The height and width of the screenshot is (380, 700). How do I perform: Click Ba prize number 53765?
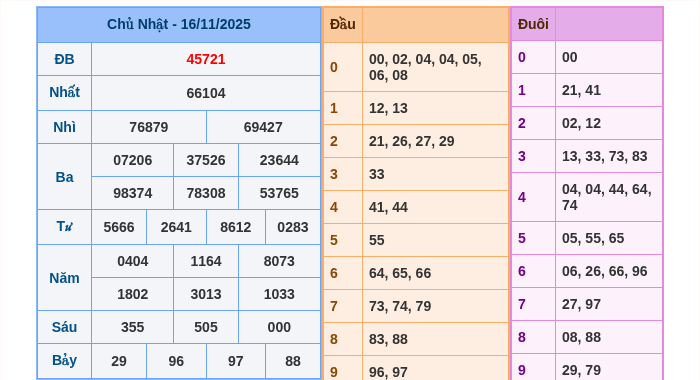click(279, 193)
